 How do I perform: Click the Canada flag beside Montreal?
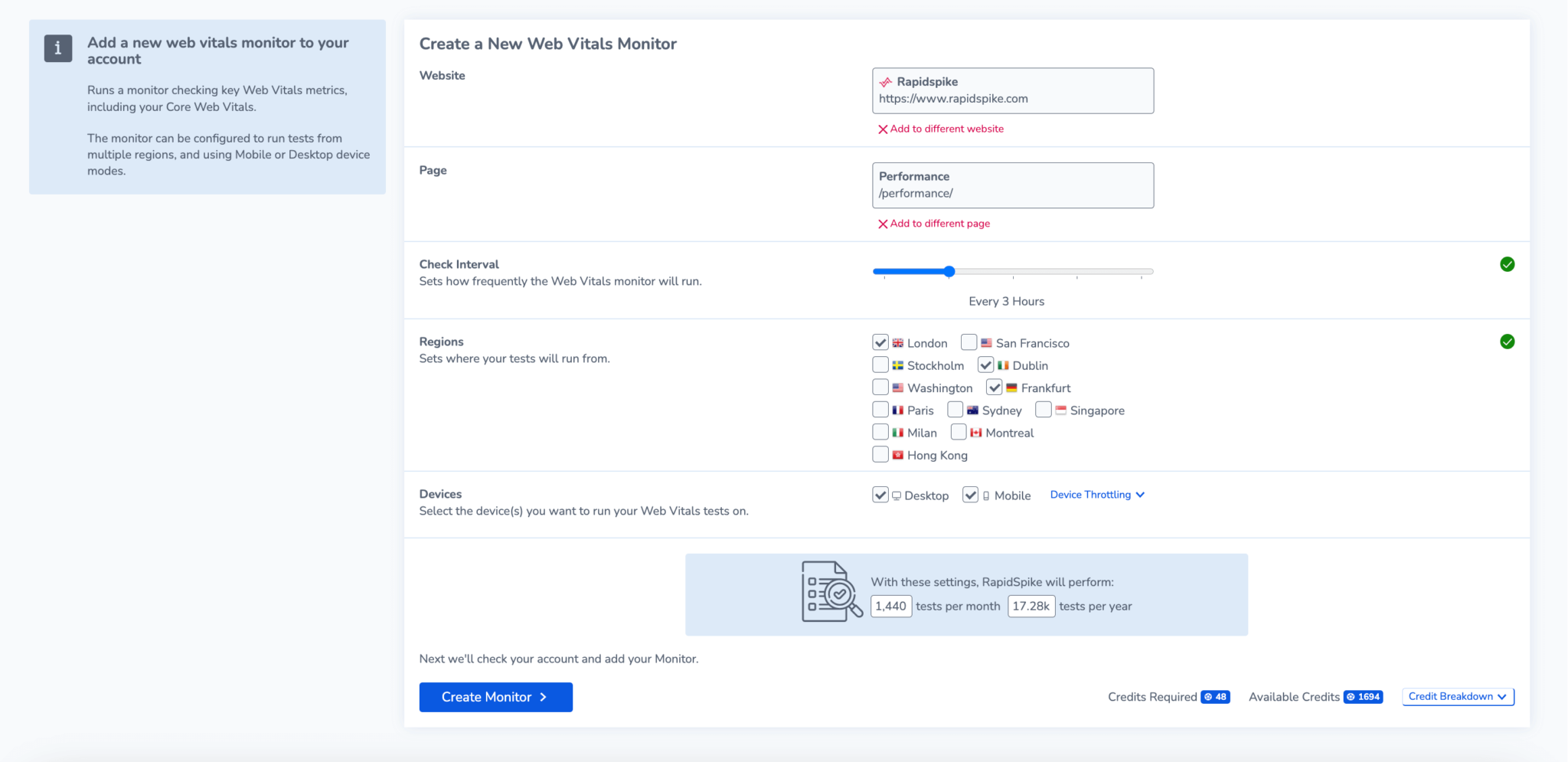[x=975, y=433]
